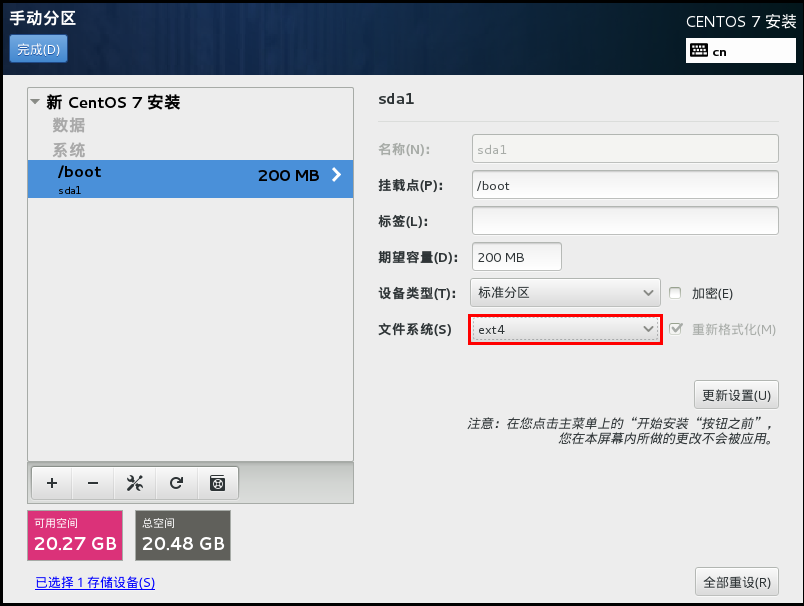Click the CENTOS 7 安装 title text
The width and height of the screenshot is (804, 606).
click(741, 22)
